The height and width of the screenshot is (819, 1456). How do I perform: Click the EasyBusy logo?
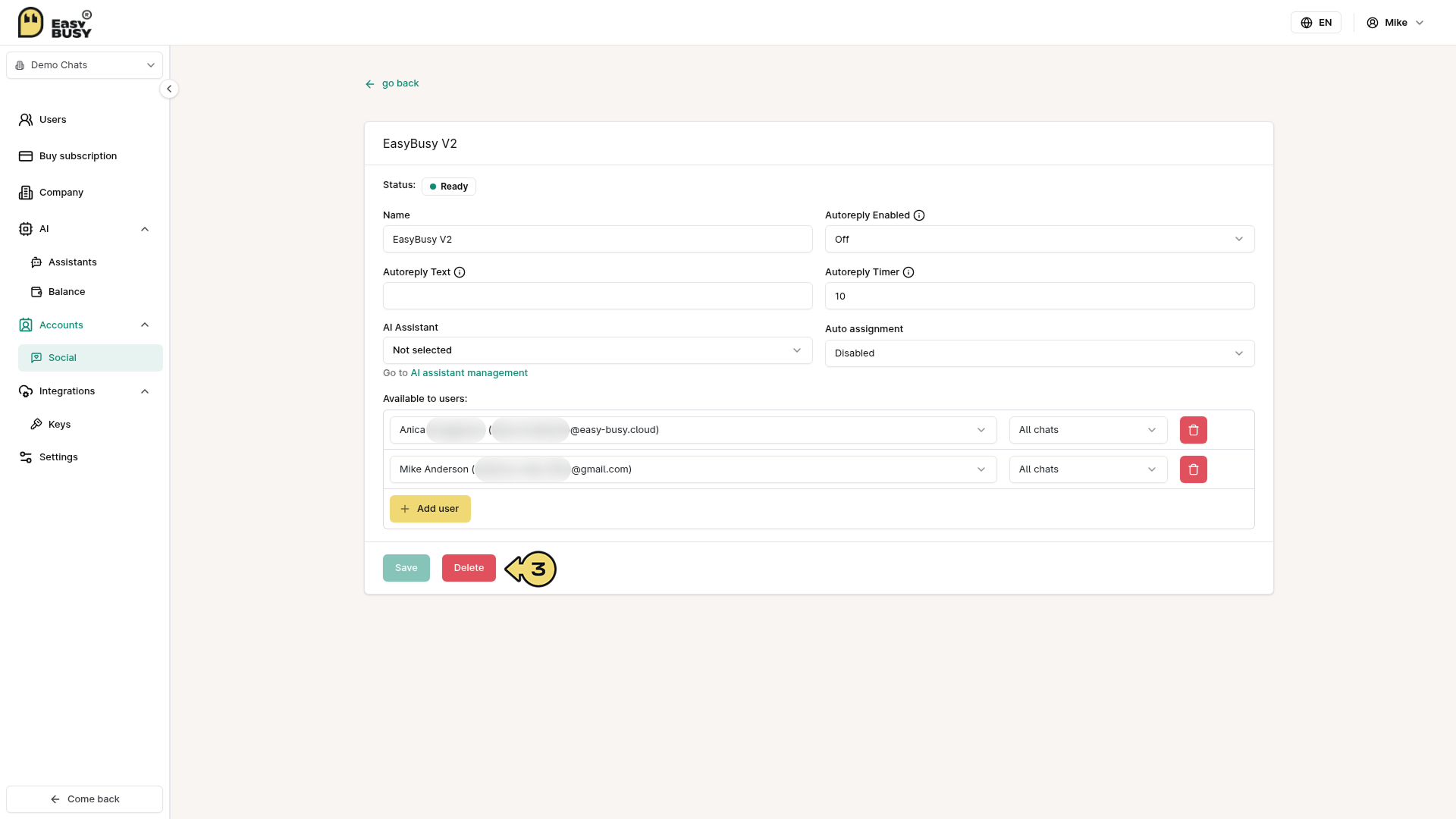55,23
